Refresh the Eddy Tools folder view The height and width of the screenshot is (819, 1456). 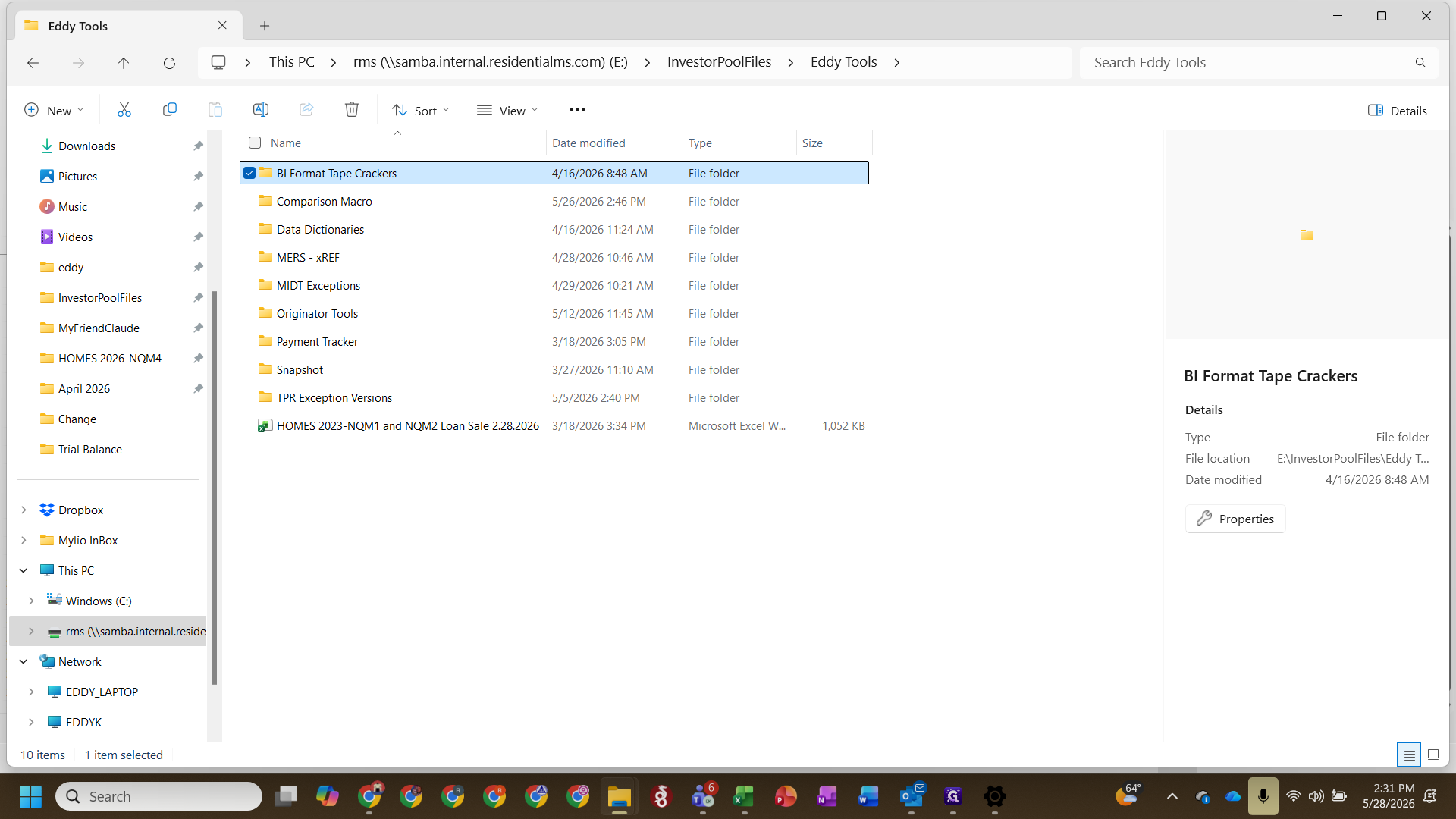(169, 63)
